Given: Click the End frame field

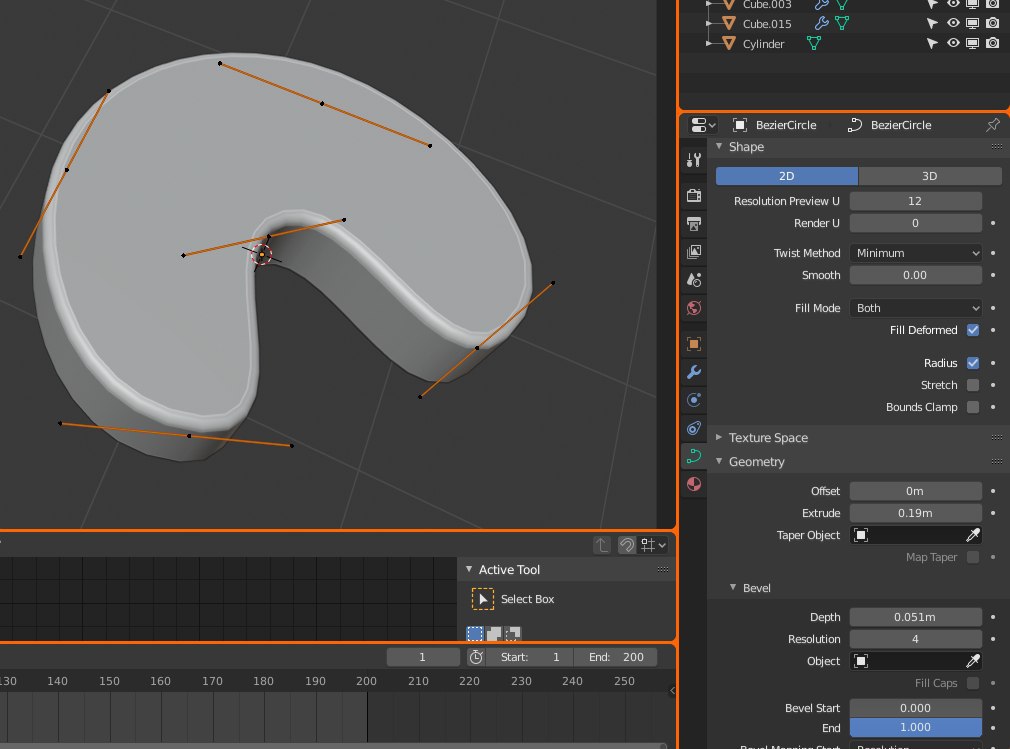Looking at the screenshot, I should coord(616,657).
